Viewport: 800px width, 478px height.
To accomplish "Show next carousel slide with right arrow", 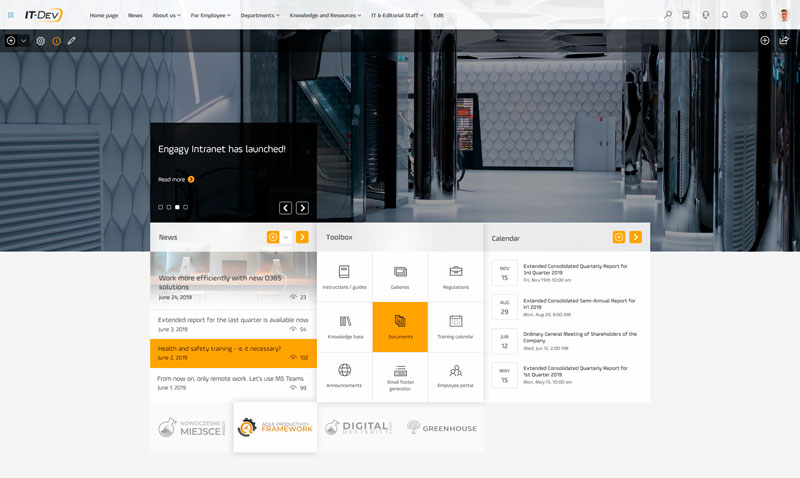I will click(x=302, y=208).
